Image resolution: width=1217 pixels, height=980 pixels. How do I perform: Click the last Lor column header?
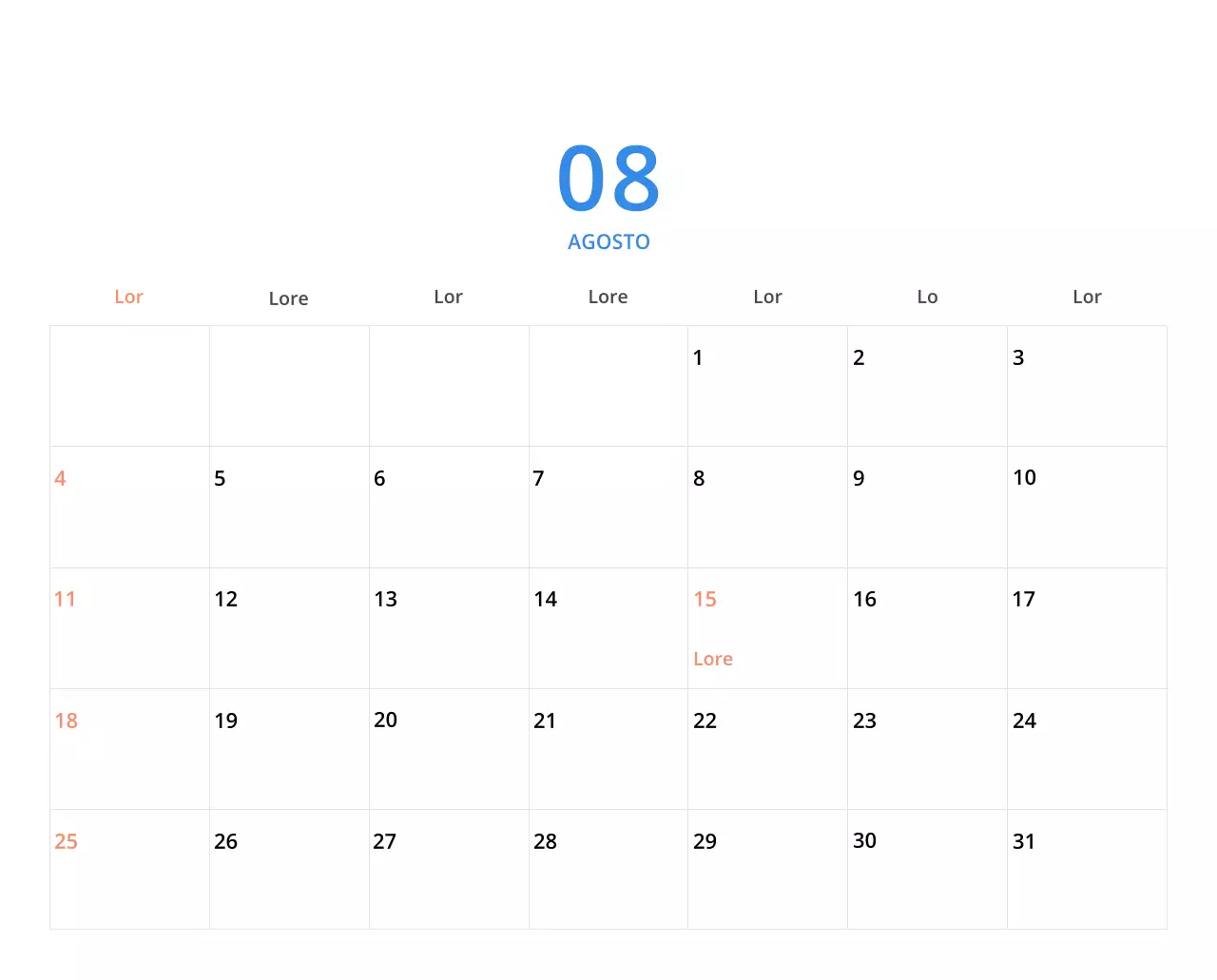point(1087,297)
